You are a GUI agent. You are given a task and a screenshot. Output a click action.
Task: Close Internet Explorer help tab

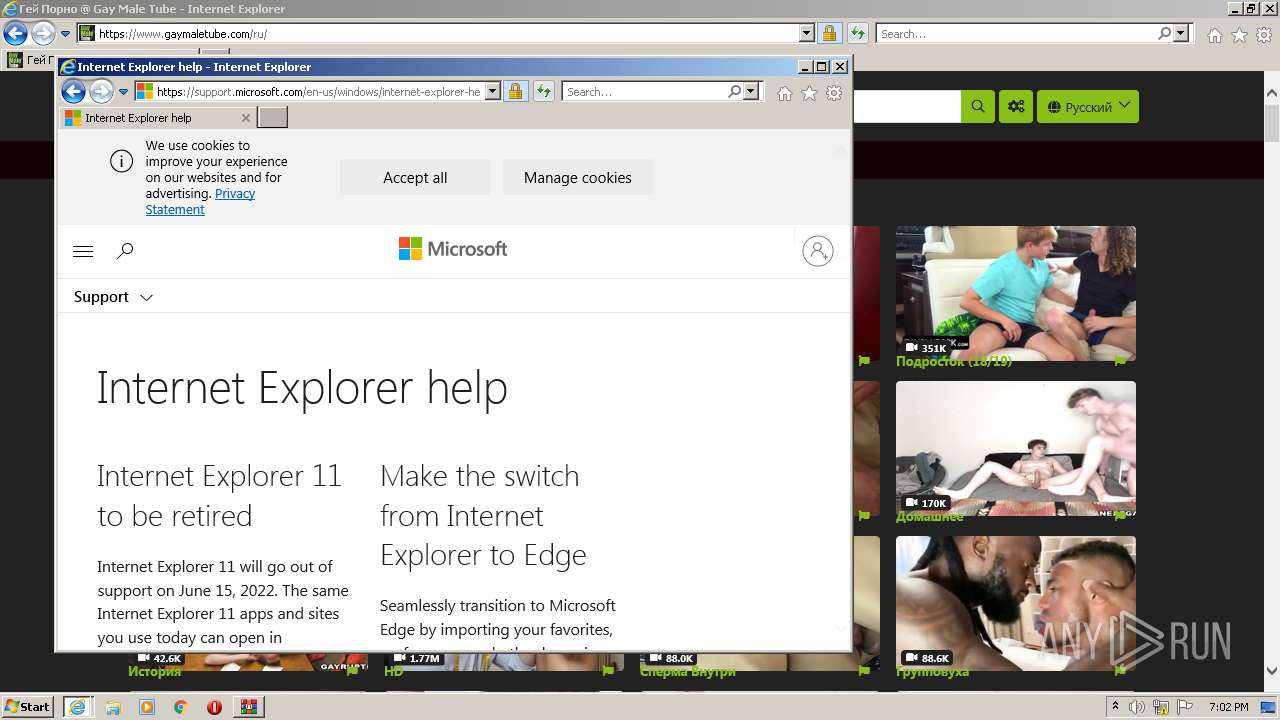[246, 118]
